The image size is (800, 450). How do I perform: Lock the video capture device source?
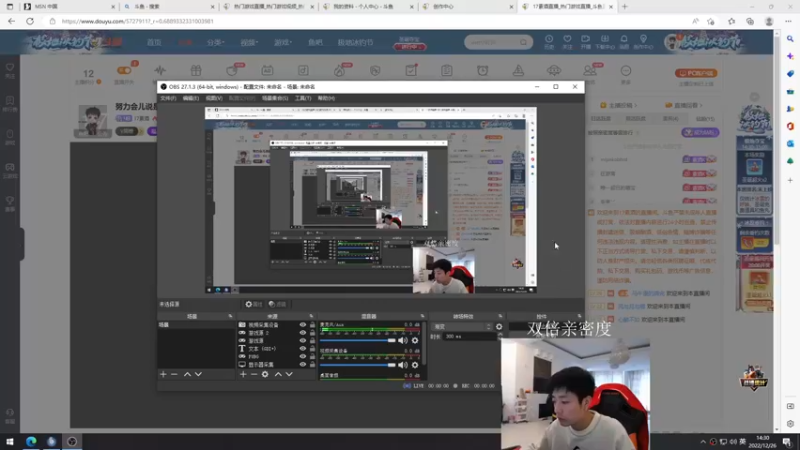pos(312,325)
